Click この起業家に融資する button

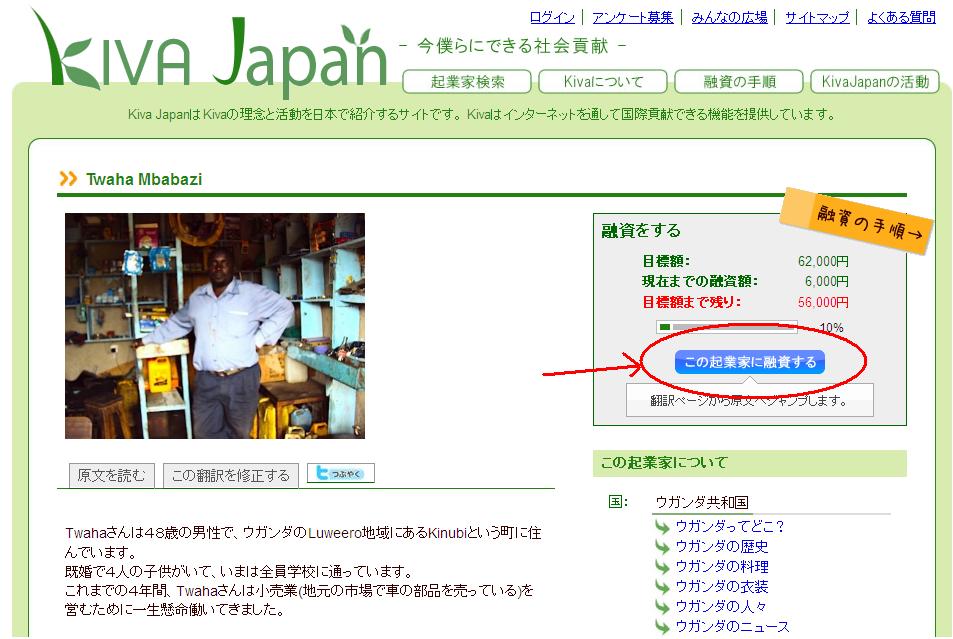750,362
